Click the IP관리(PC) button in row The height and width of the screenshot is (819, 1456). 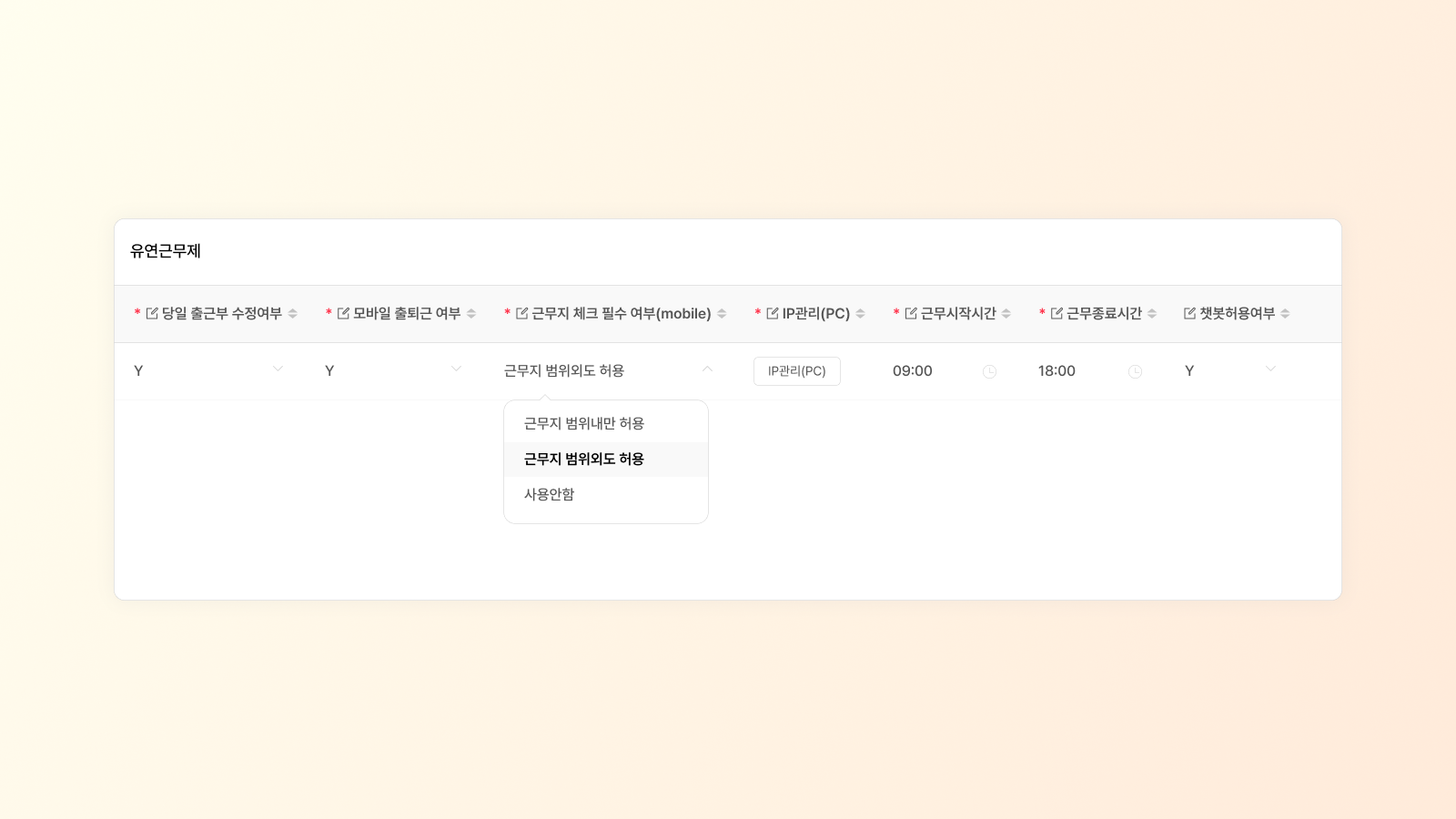point(797,371)
